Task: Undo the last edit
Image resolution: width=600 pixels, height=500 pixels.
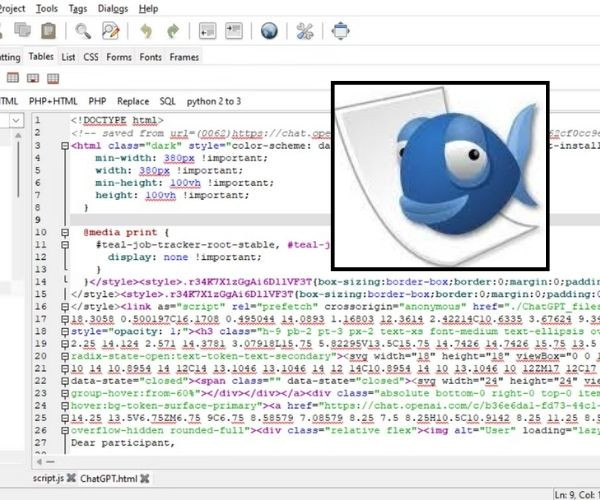Action: click(146, 31)
